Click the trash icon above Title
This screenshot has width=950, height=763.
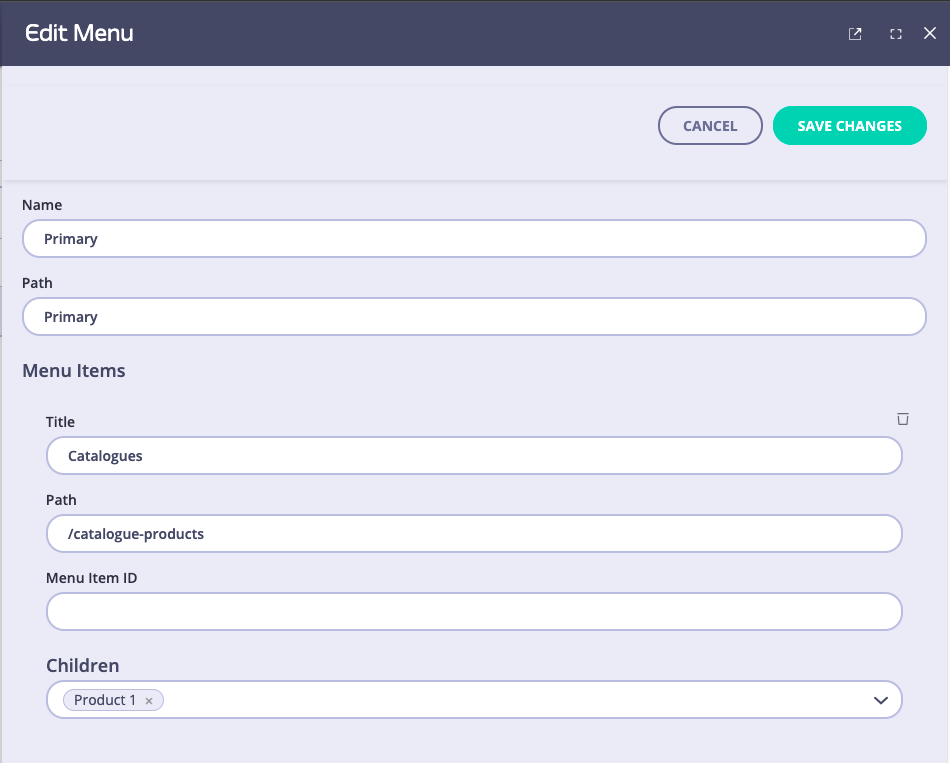coord(903,419)
